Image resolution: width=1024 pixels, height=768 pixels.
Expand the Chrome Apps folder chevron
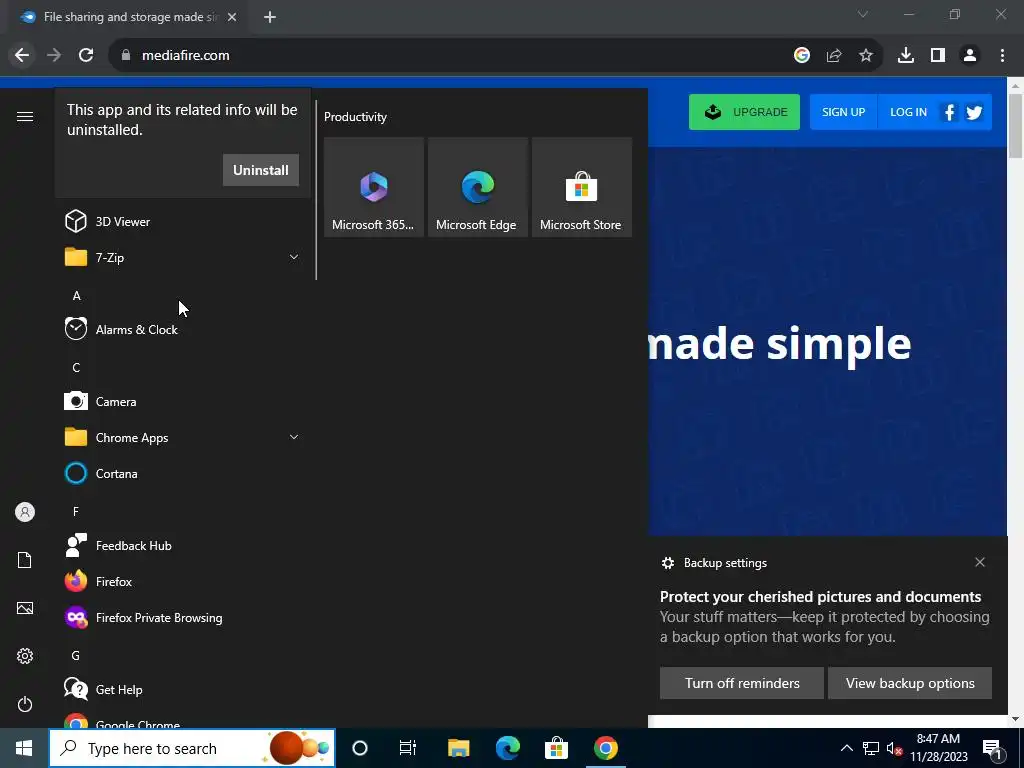pyautogui.click(x=294, y=437)
